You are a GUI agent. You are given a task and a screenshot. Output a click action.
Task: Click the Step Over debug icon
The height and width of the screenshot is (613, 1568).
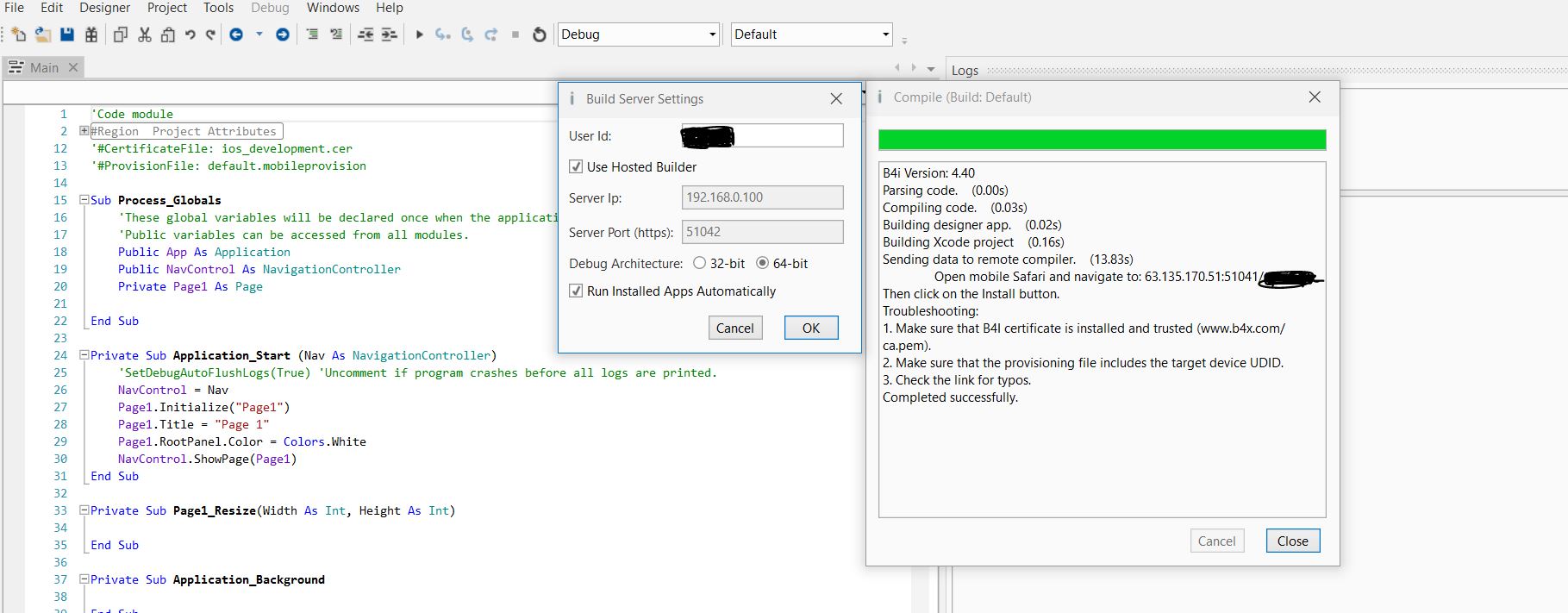click(467, 34)
